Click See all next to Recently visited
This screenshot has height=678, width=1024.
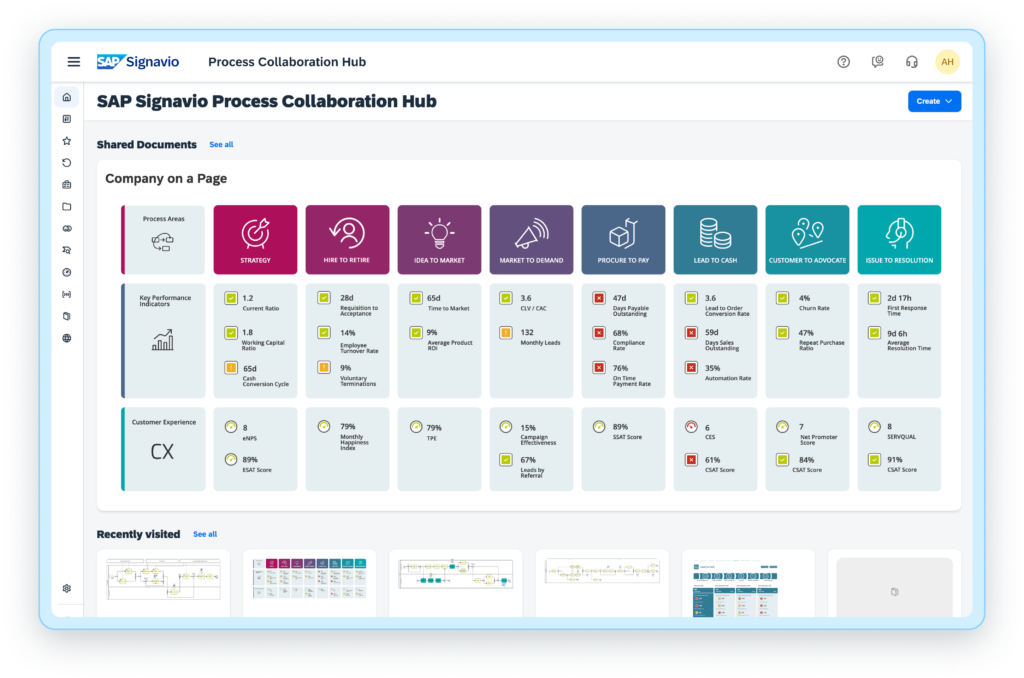pyautogui.click(x=205, y=534)
